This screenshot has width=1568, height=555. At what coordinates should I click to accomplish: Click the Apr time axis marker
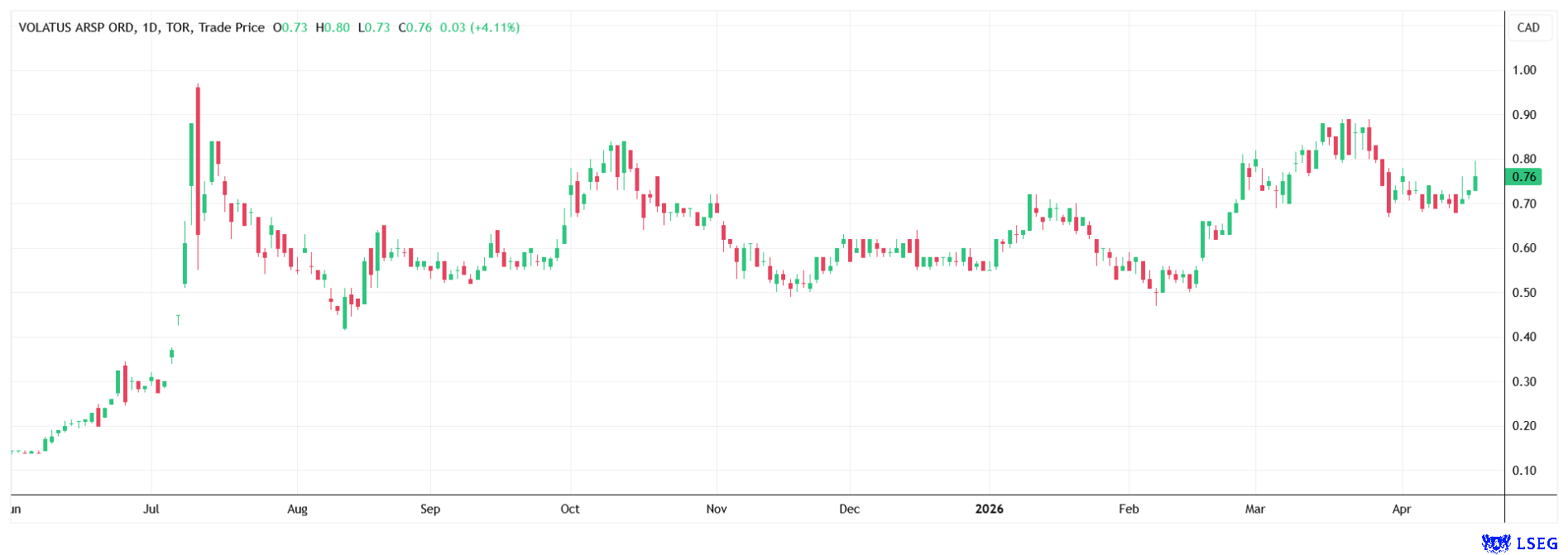pos(1401,509)
